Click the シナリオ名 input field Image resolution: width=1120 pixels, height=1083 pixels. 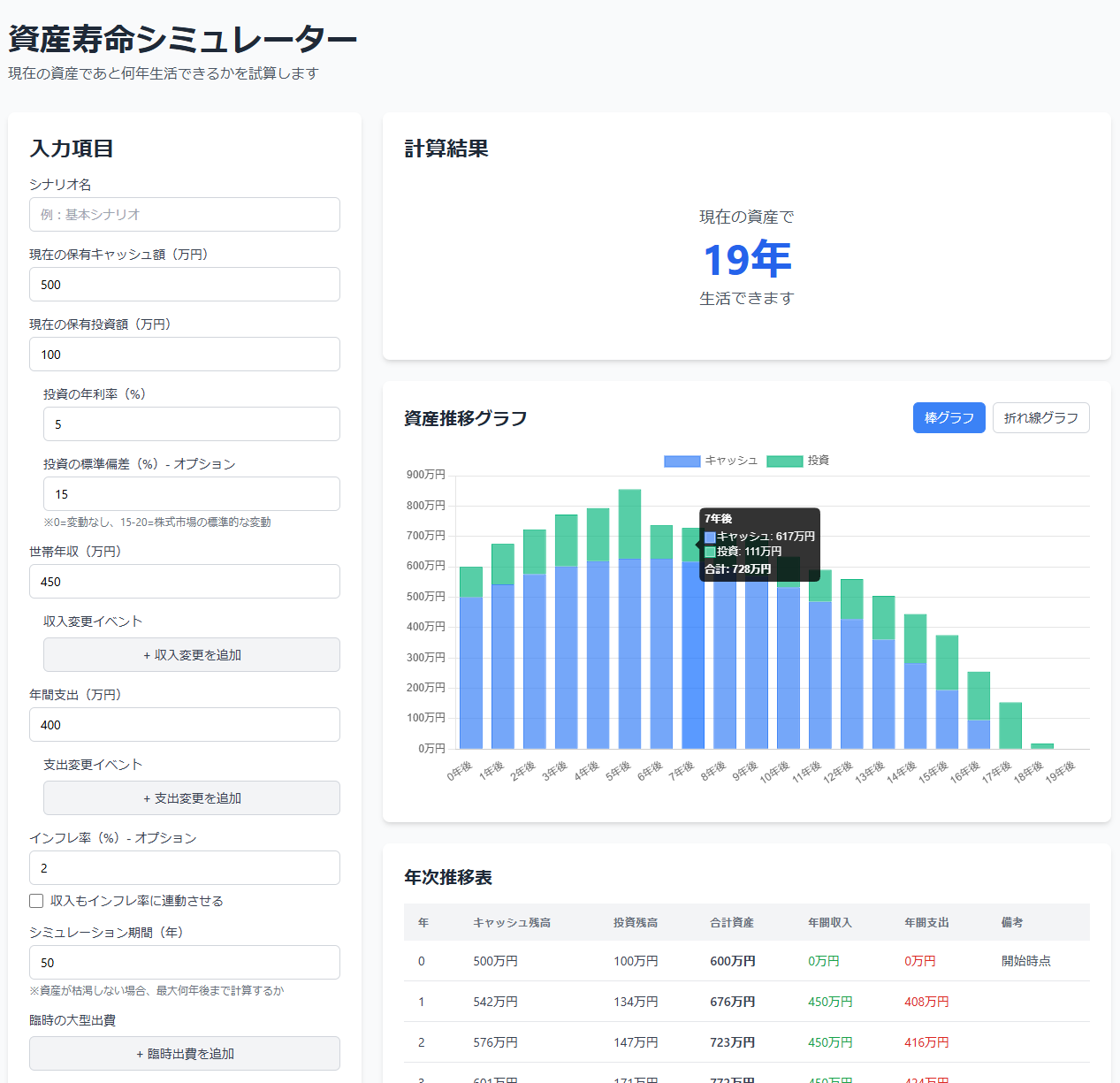coord(185,215)
